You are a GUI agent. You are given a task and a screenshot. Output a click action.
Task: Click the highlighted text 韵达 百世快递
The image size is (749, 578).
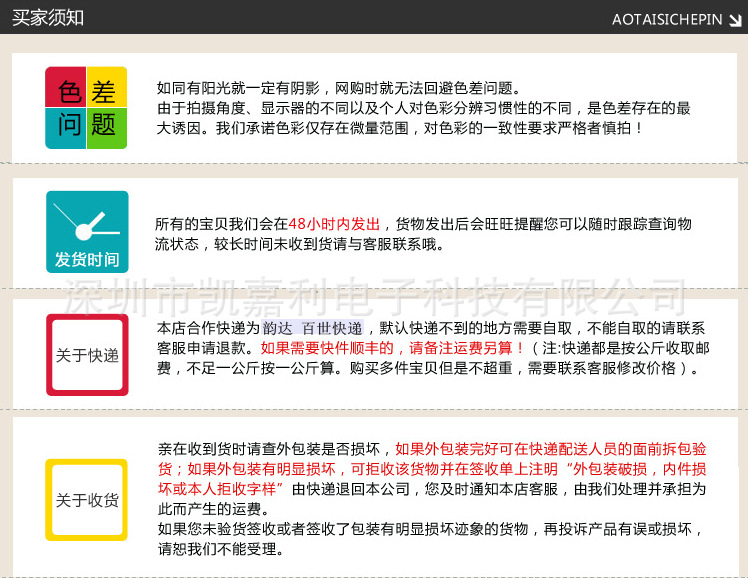[312, 328]
